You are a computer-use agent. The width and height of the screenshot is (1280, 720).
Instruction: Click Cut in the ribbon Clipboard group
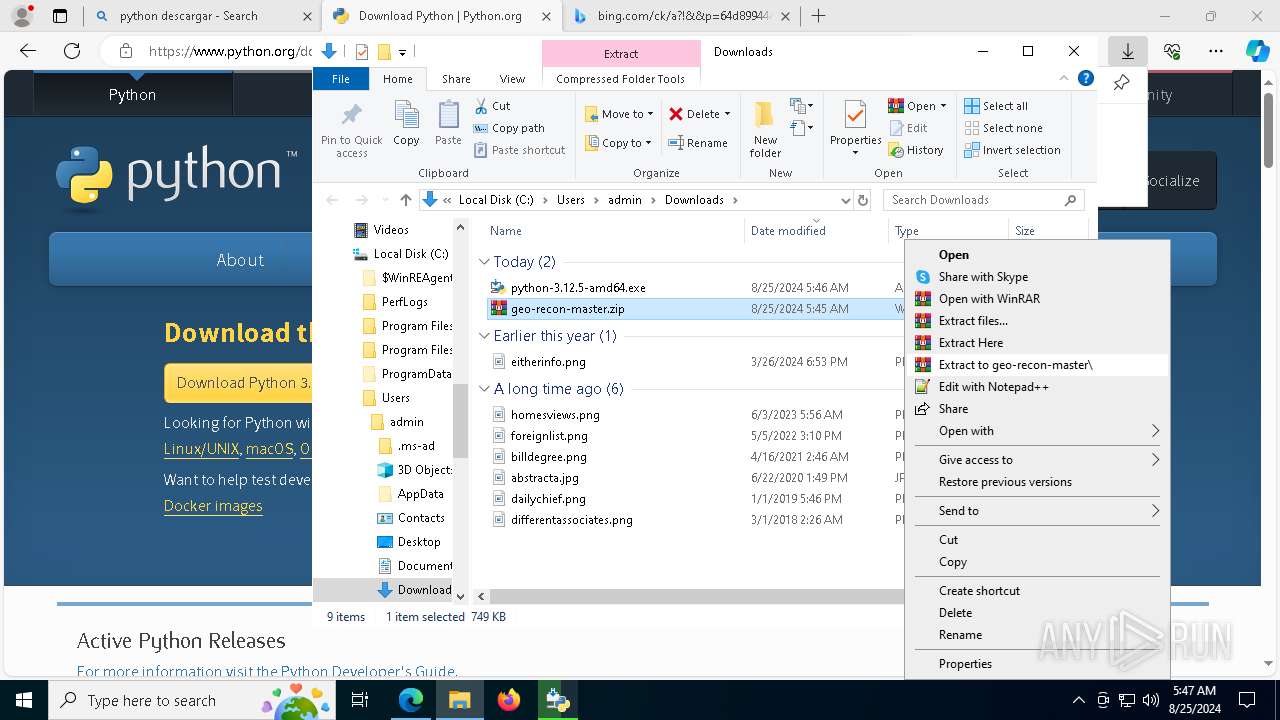[x=492, y=106]
